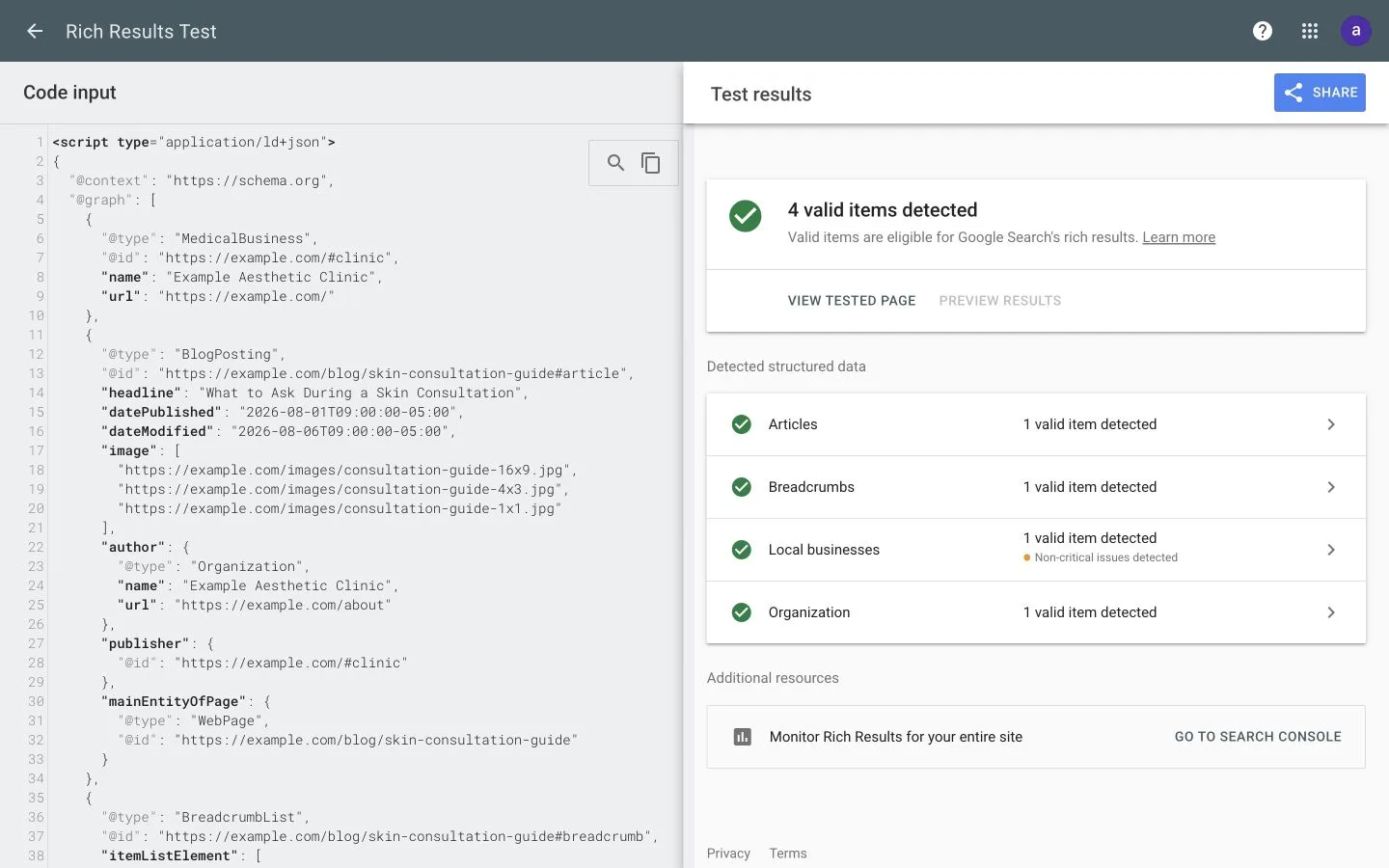Click the "MedicalBusiness" type value in code

[x=242, y=238]
